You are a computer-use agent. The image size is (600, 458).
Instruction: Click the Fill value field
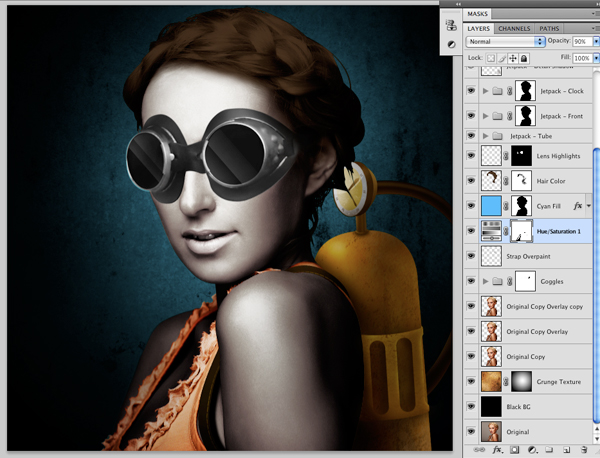[582, 58]
